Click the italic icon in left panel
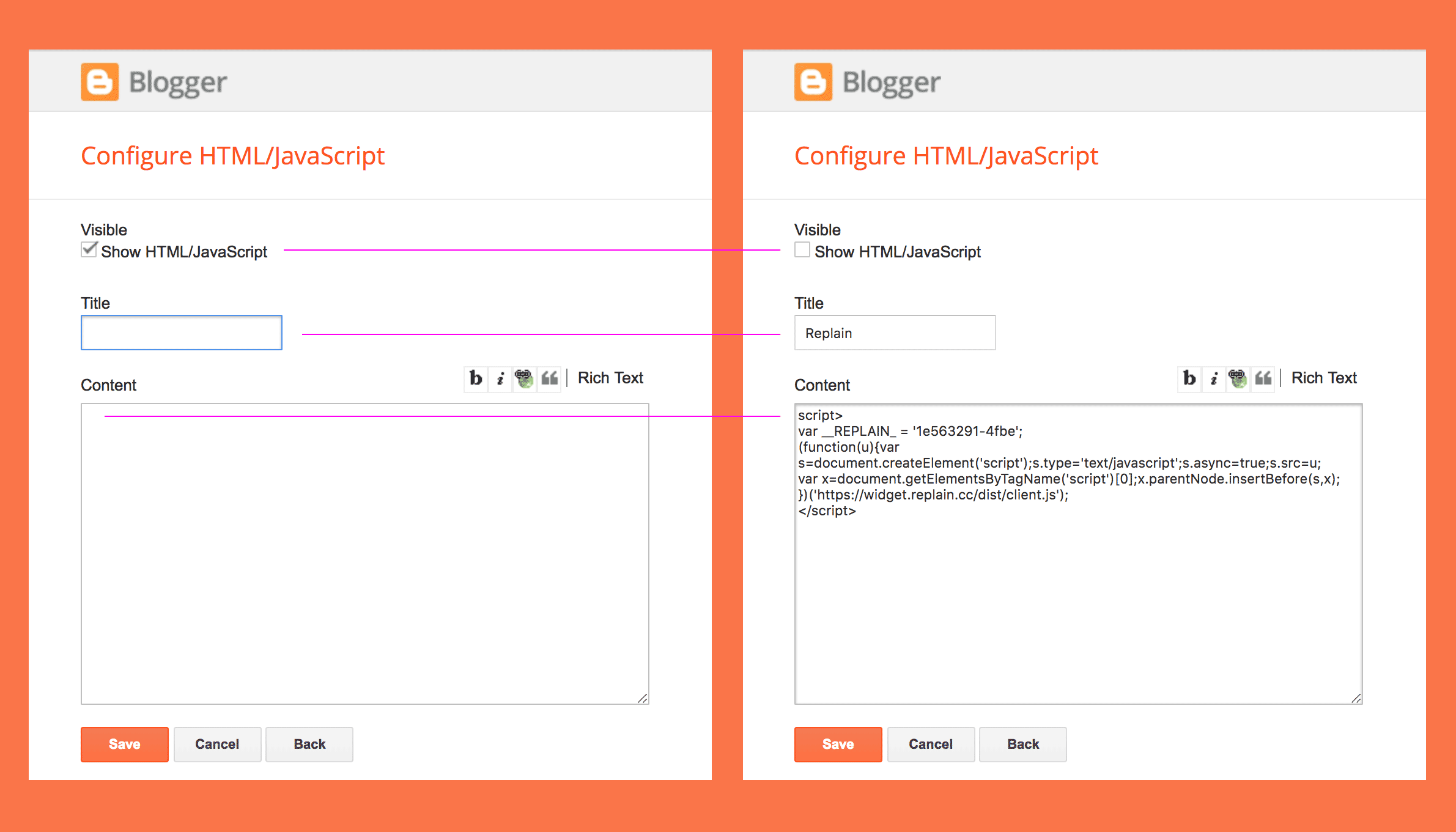This screenshot has height=832, width=1456. tap(500, 379)
